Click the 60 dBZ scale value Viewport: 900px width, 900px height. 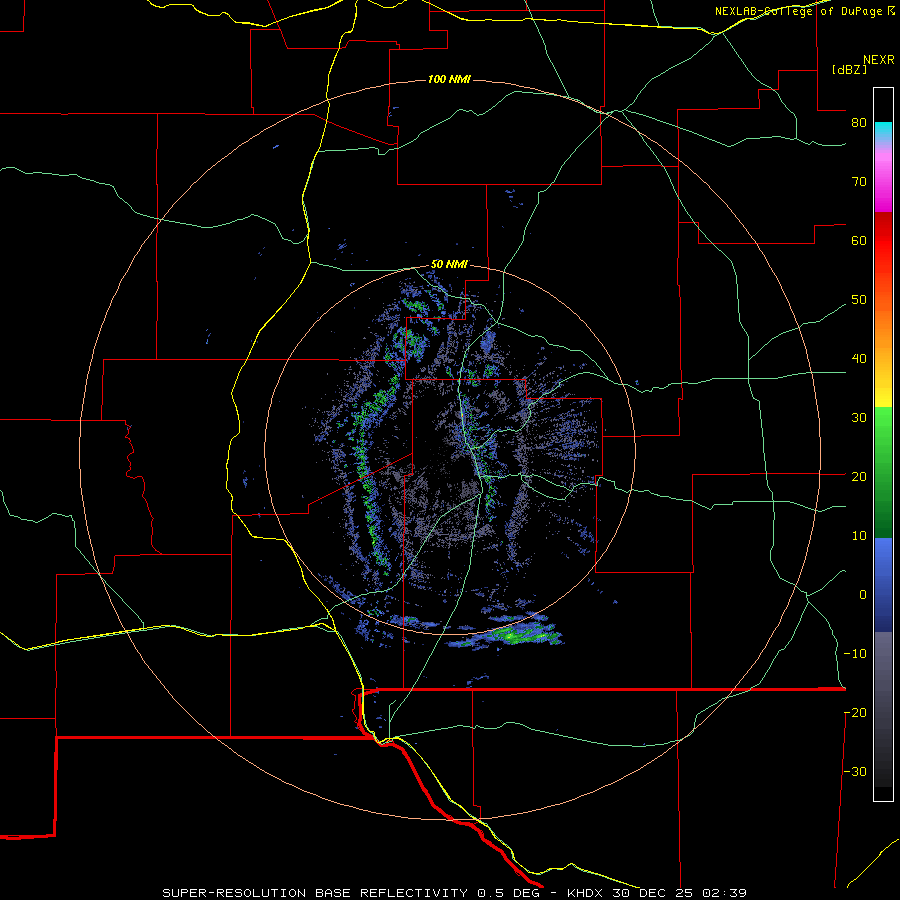[859, 241]
